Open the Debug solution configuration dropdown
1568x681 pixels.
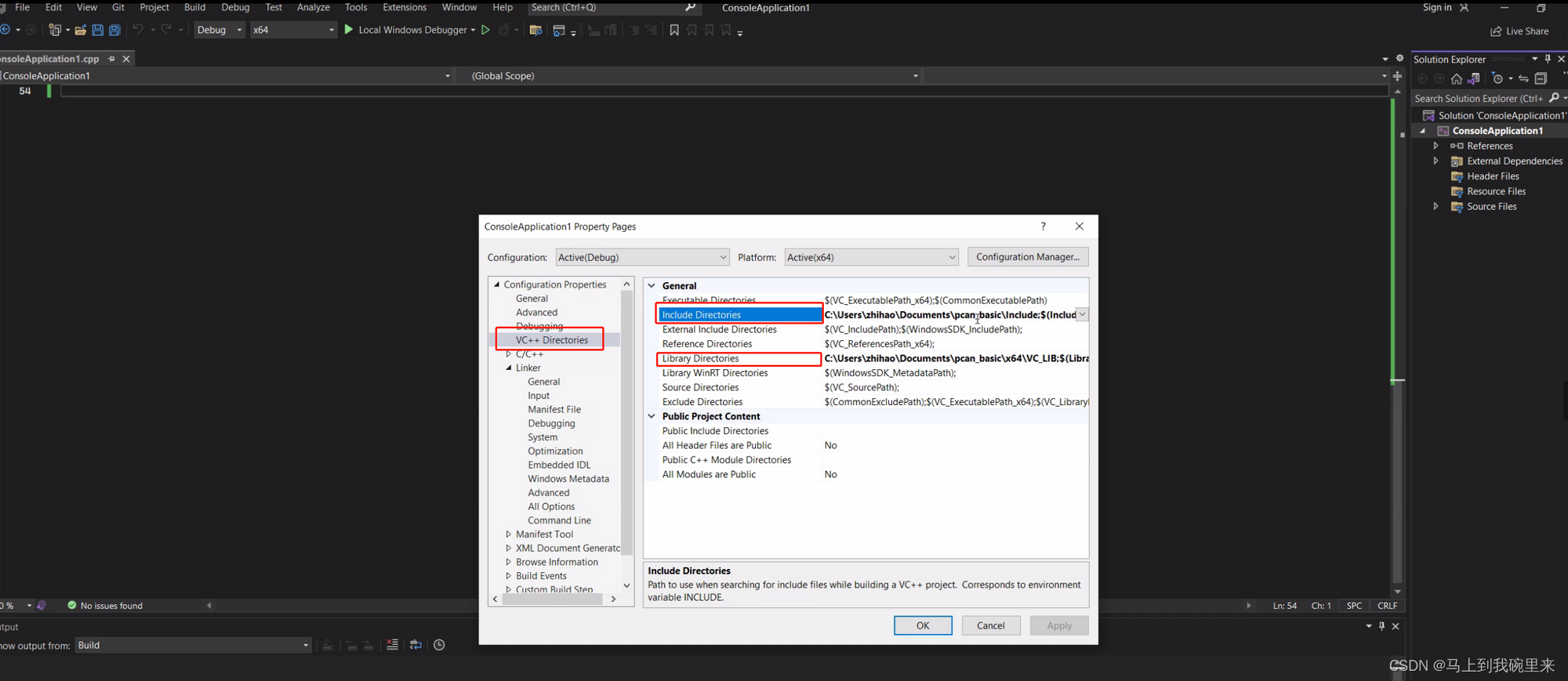(220, 30)
